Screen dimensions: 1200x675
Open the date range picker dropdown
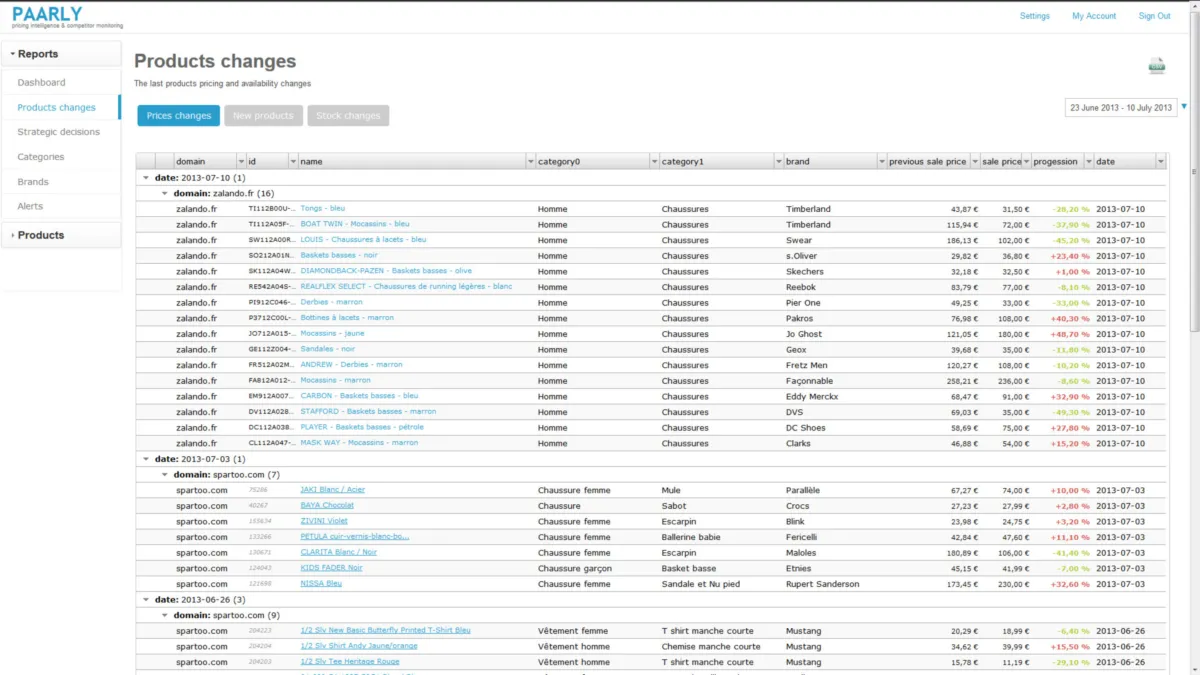pos(1184,106)
